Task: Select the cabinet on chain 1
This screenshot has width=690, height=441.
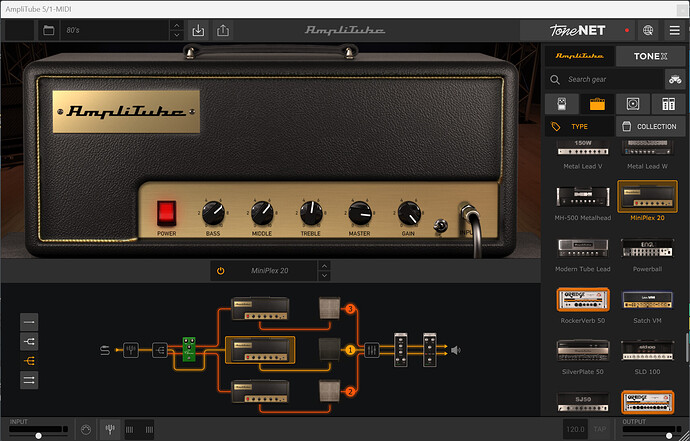Action: coord(330,350)
